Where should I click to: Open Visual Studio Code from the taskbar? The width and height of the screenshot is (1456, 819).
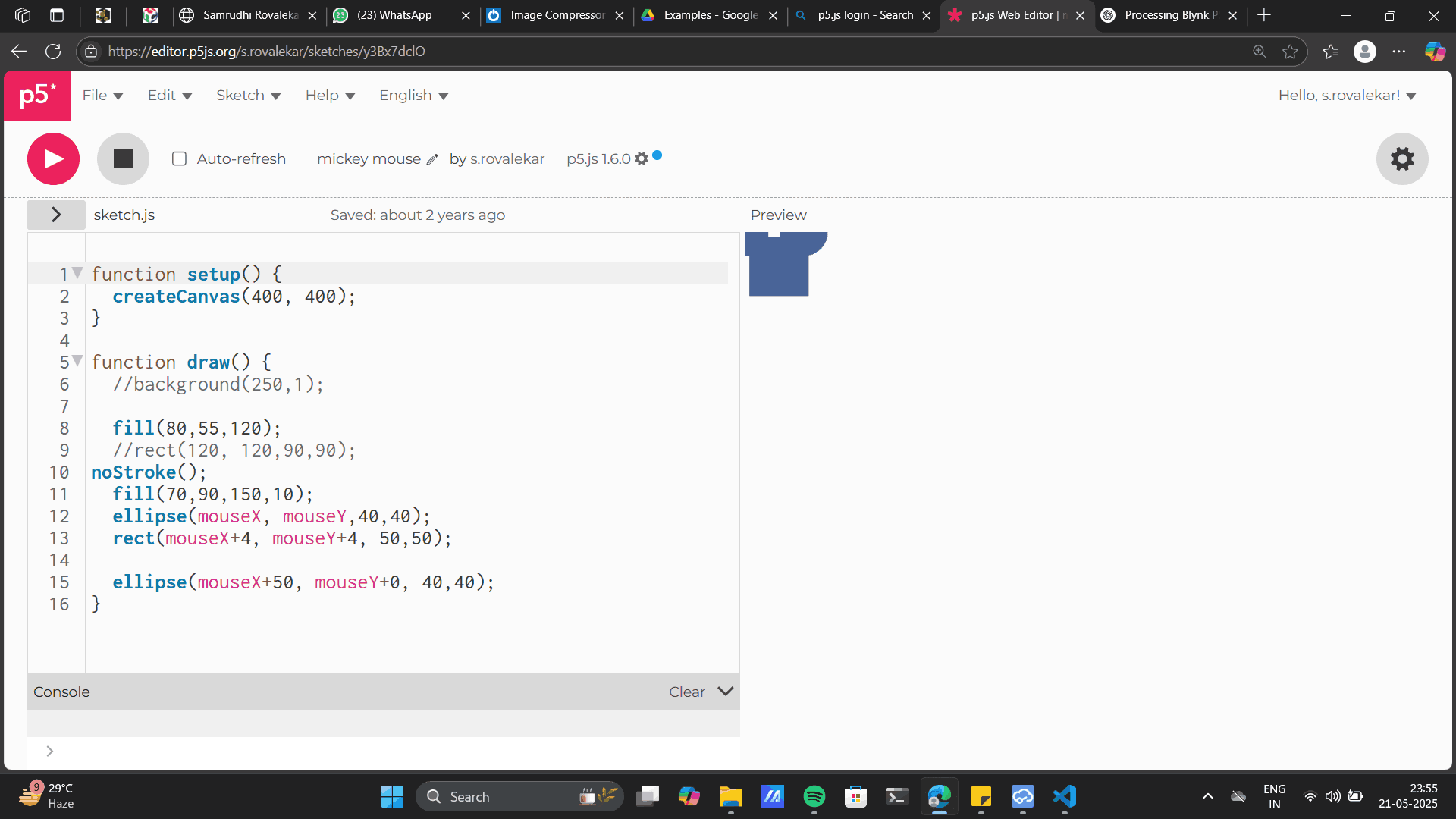(1065, 796)
